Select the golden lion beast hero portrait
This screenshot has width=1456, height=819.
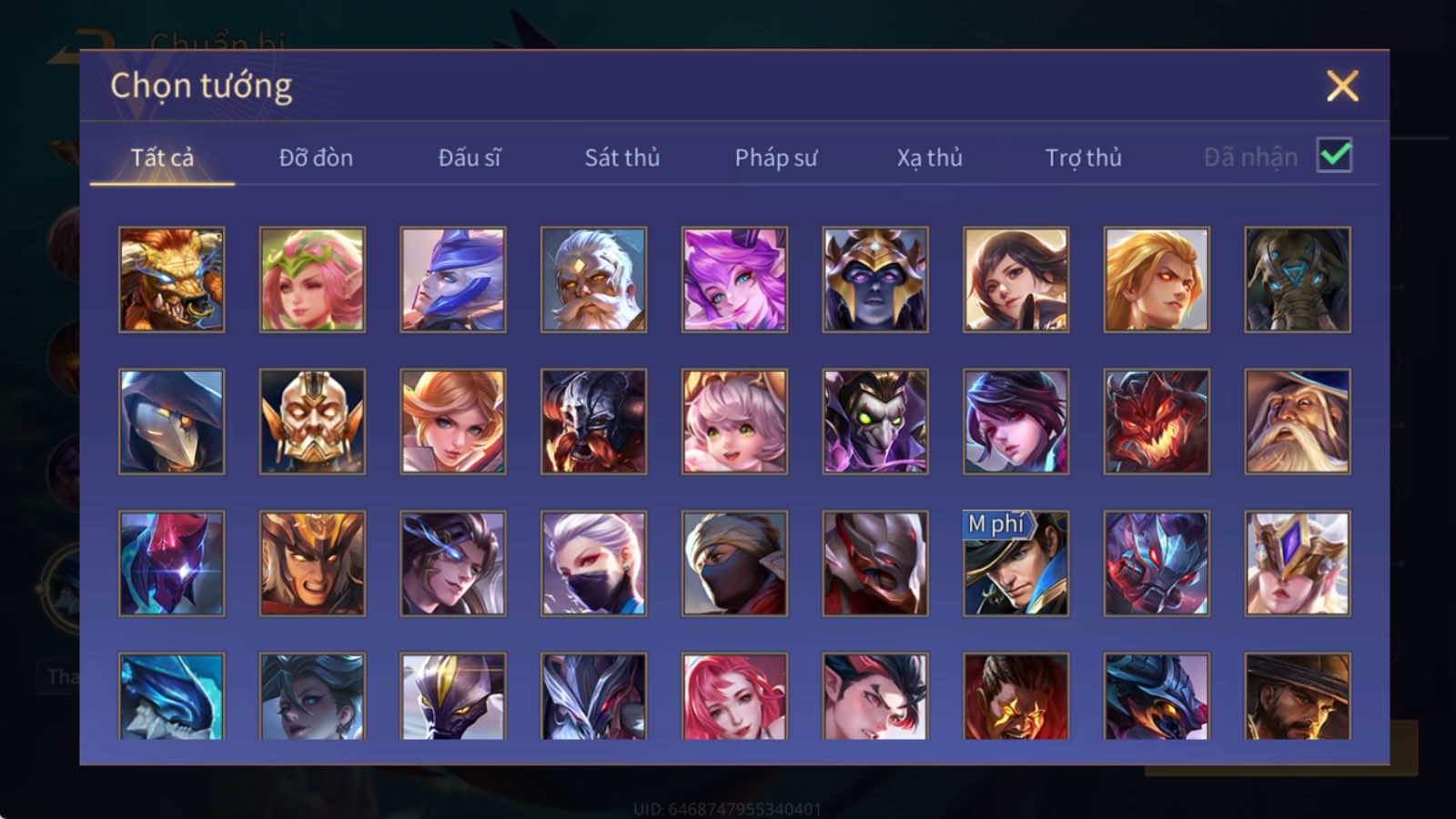[x=171, y=279]
